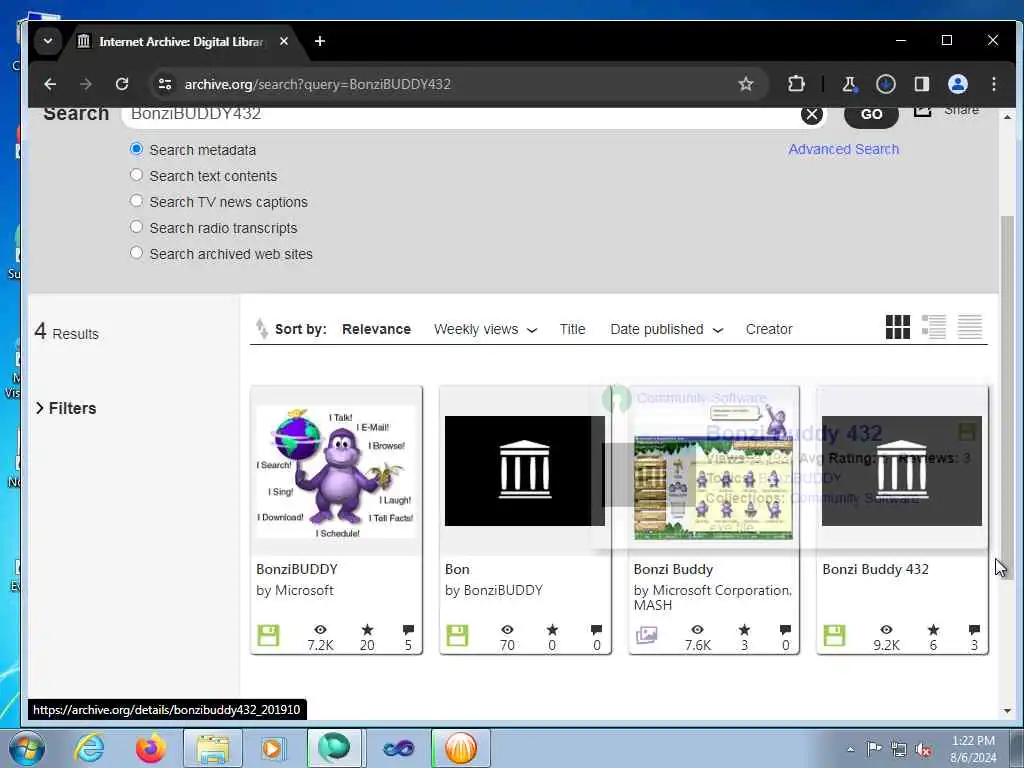This screenshot has width=1024, height=768.
Task: Bookmark this page with the star icon
Action: point(746,84)
